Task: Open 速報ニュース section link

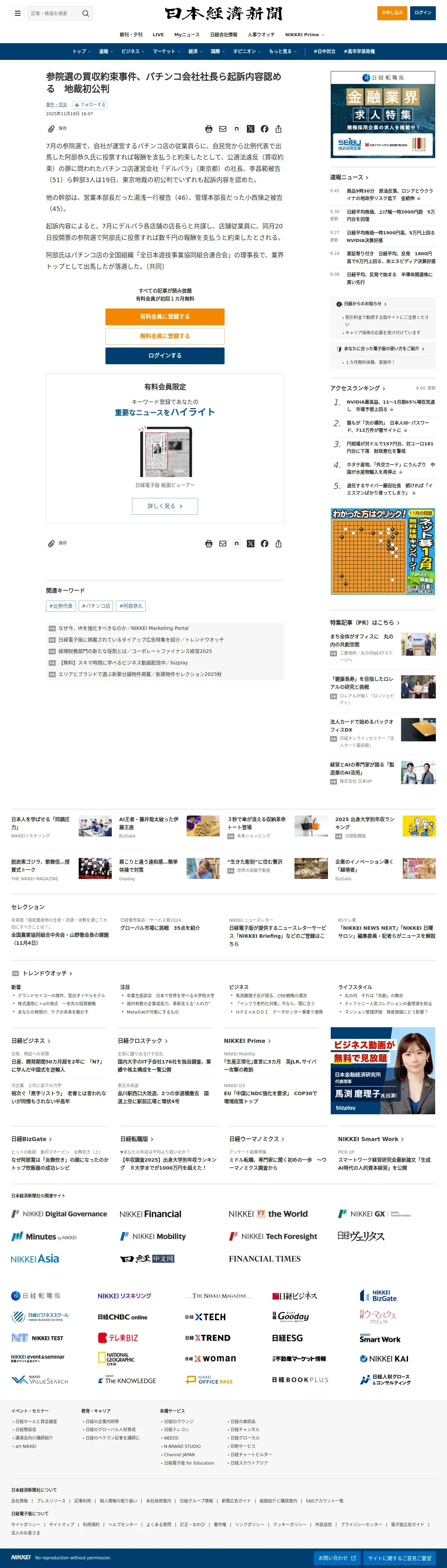Action: 349,178
